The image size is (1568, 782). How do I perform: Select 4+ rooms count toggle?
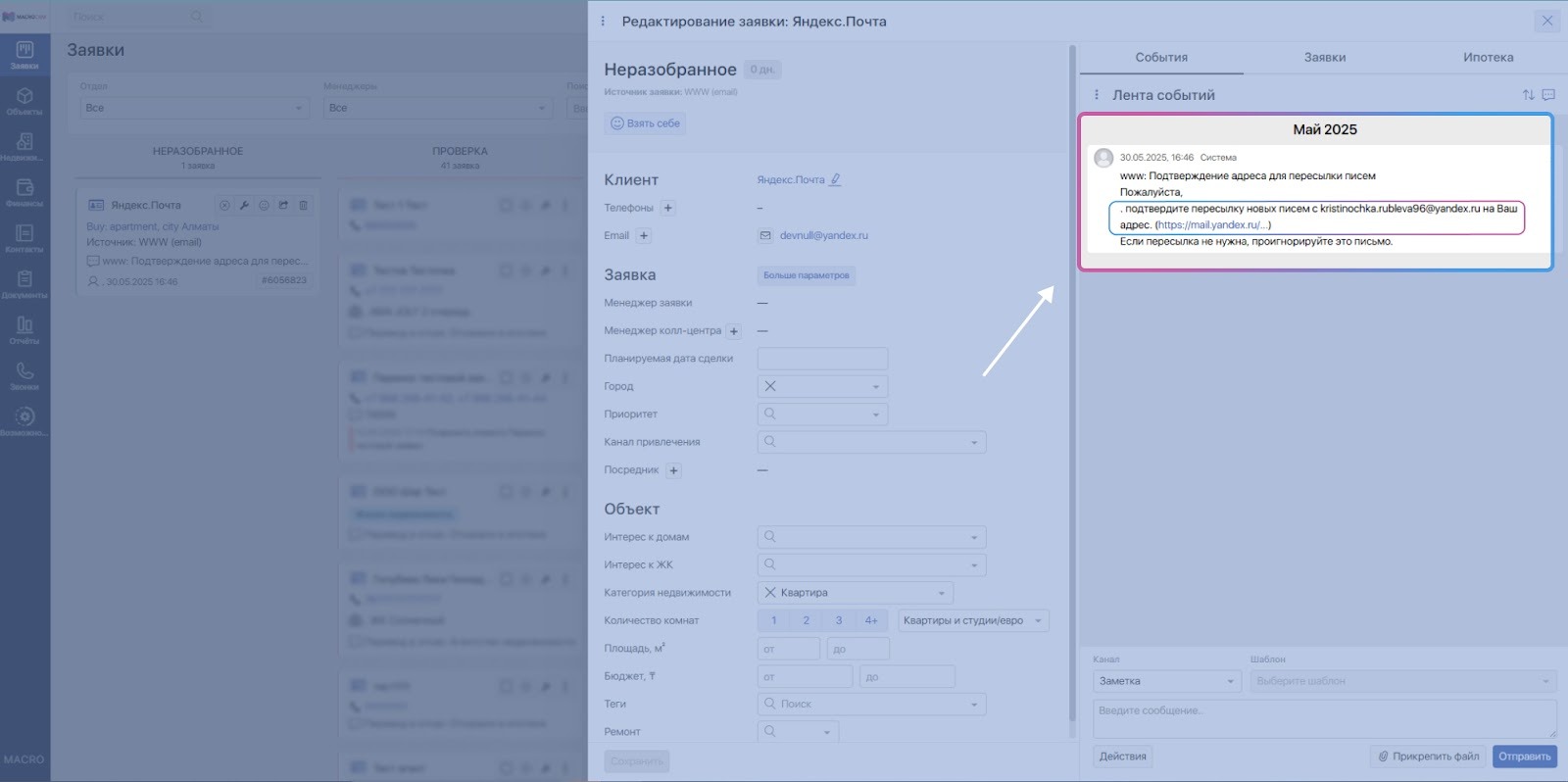tap(871, 620)
